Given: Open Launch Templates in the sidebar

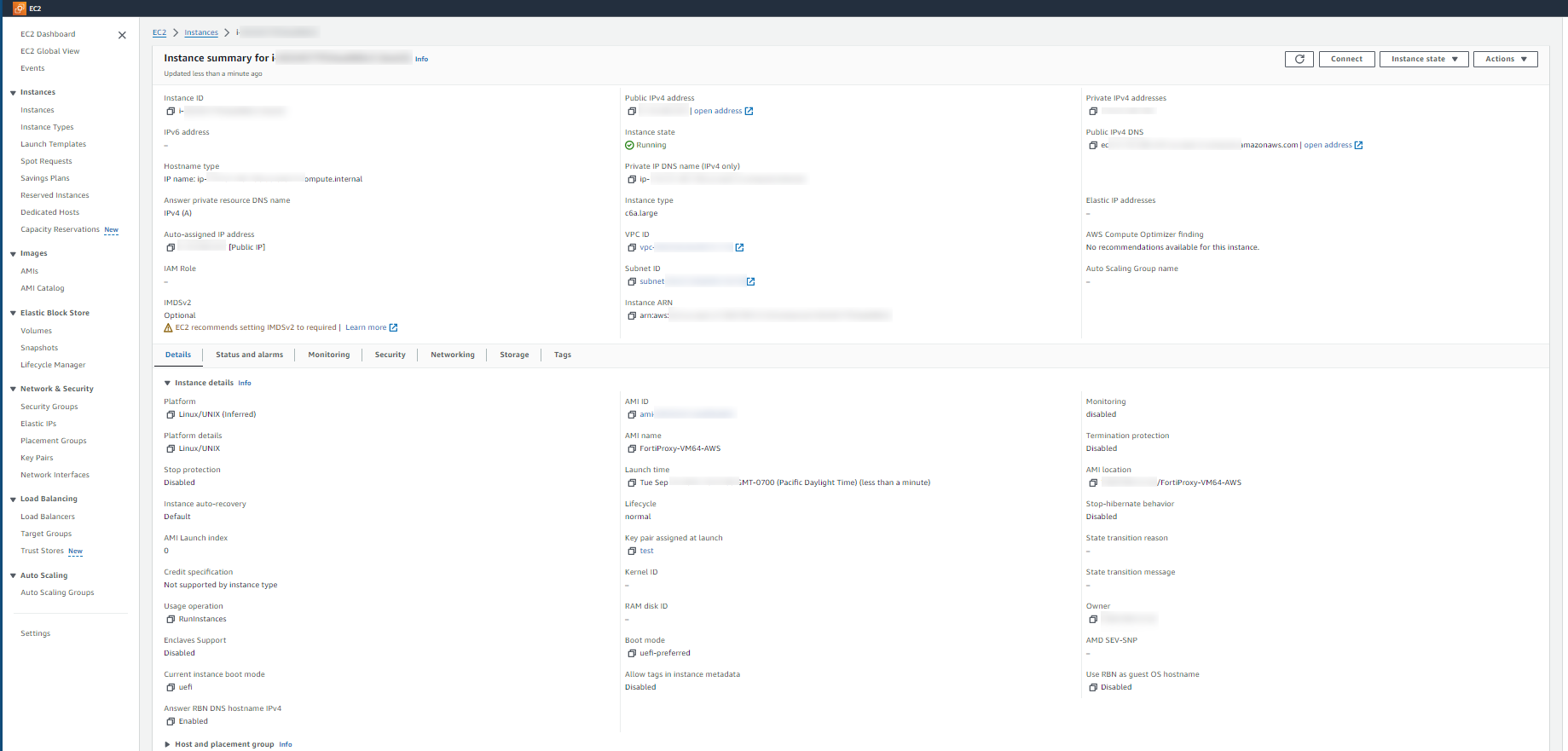Looking at the screenshot, I should 53,144.
